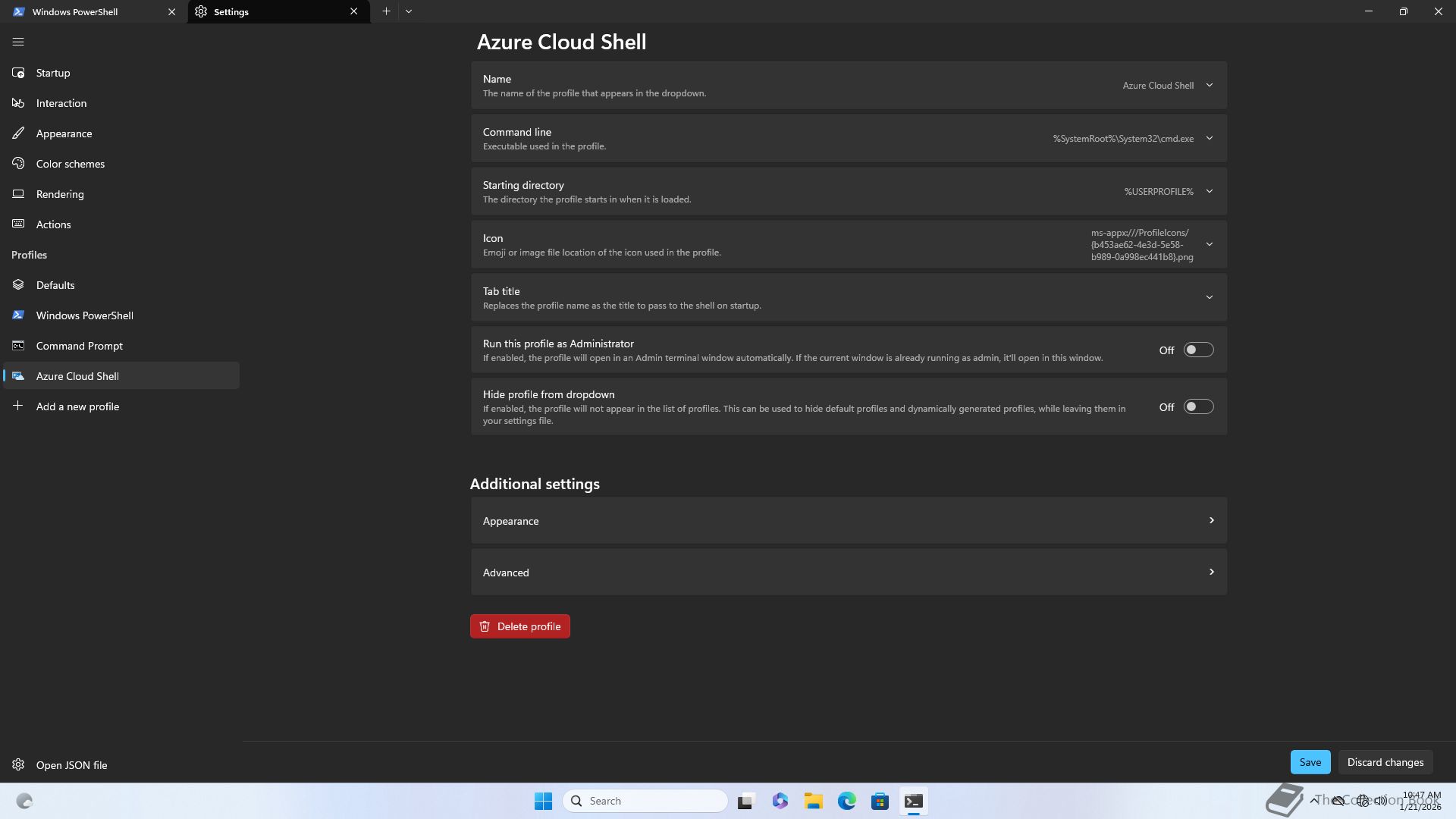The height and width of the screenshot is (819, 1456).
Task: Go to Rendering settings
Action: 60,194
